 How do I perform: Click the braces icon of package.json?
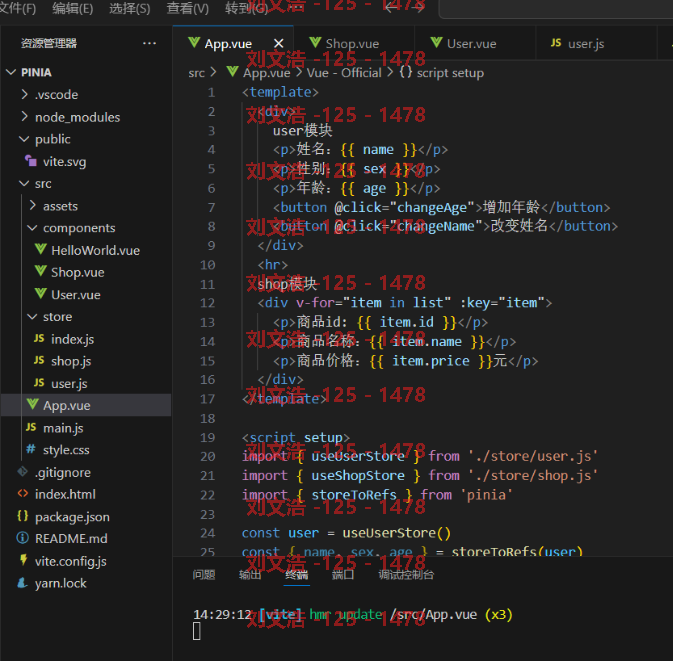[23, 515]
